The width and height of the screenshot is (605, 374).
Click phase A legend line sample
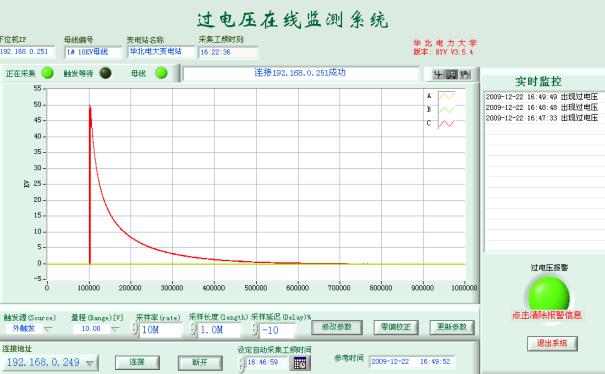447,96
